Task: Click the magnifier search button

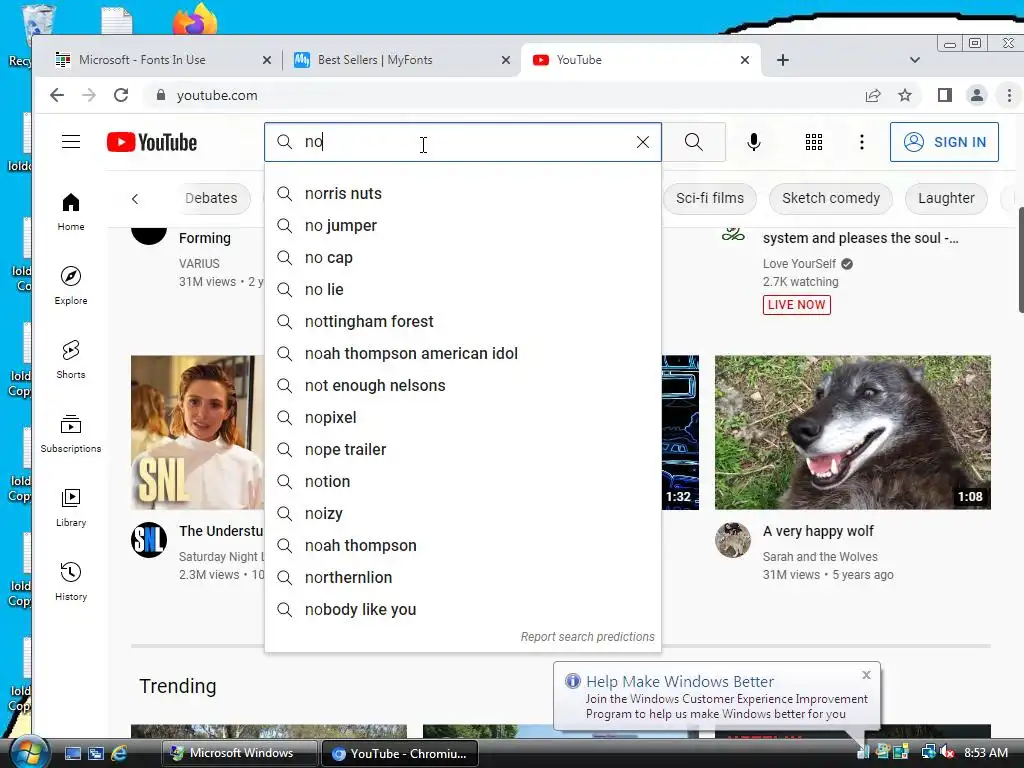Action: 694,142
